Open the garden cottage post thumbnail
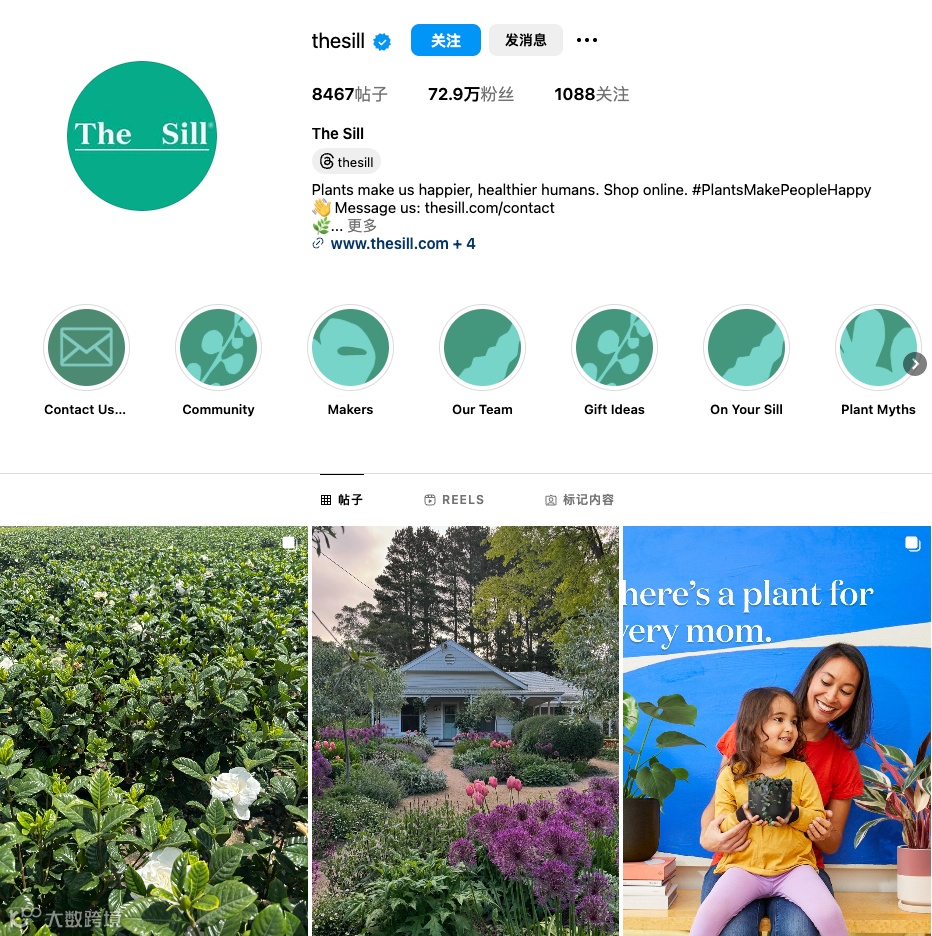932x936 pixels. (x=465, y=731)
